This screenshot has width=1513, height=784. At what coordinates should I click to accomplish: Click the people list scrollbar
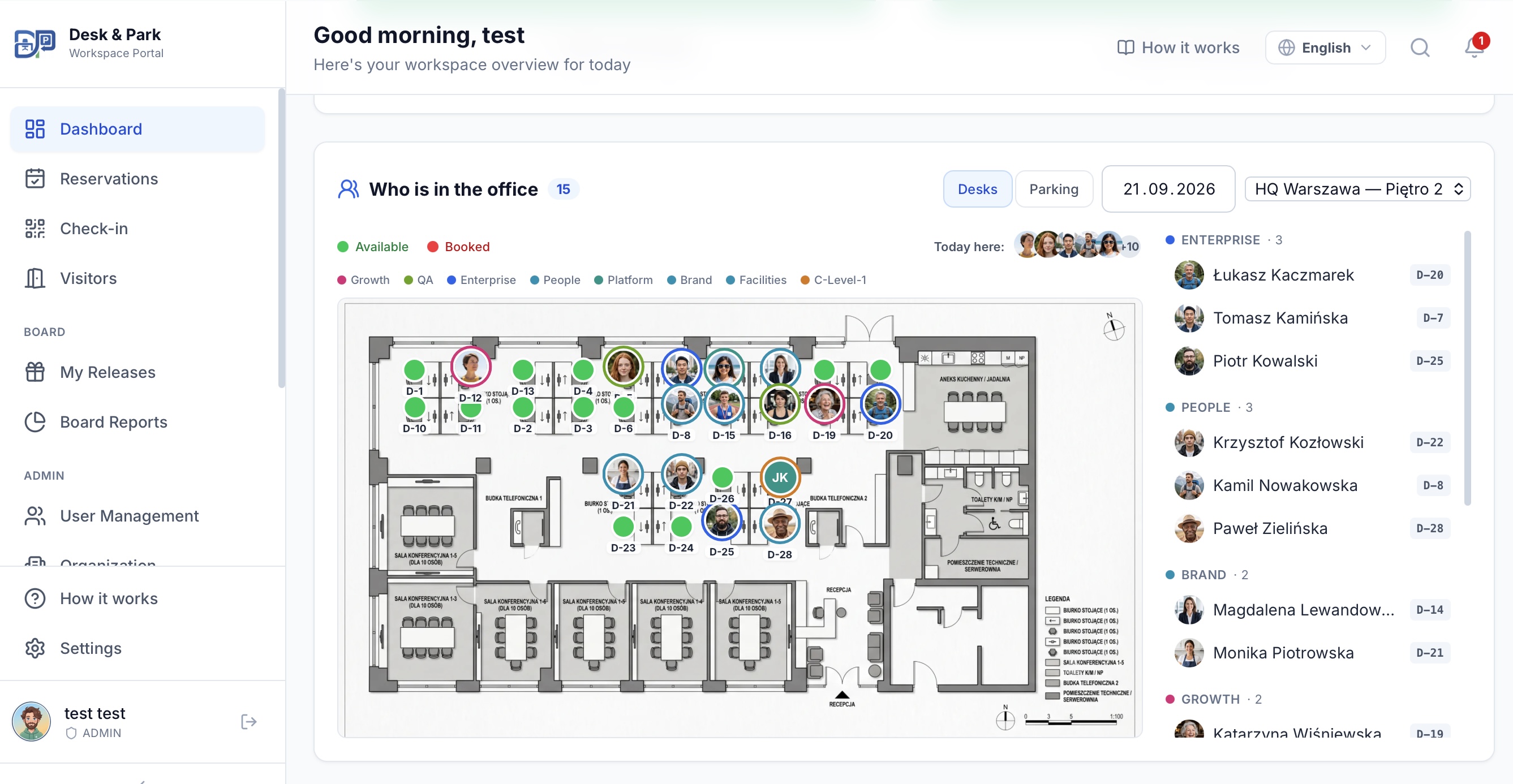1467,368
